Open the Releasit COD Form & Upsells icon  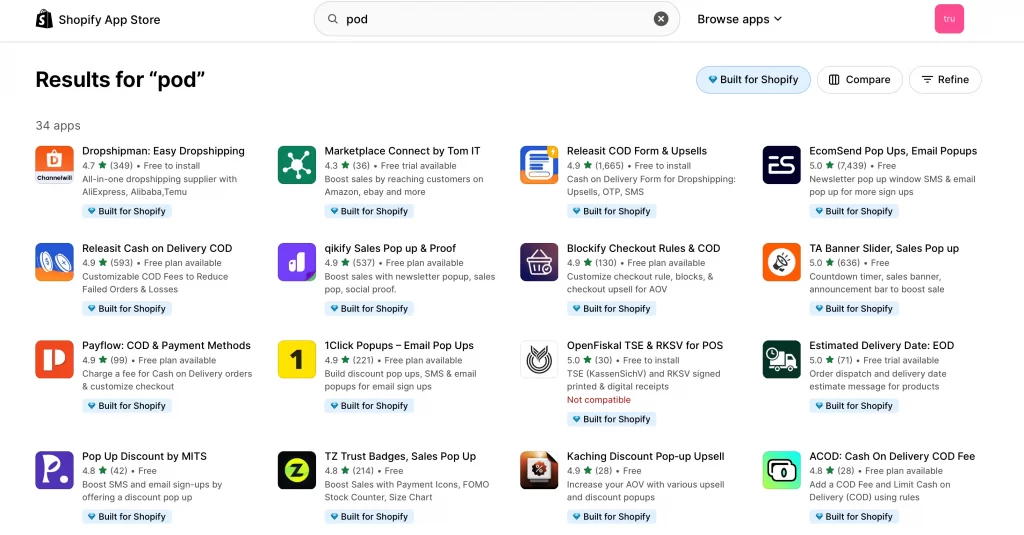(x=539, y=165)
